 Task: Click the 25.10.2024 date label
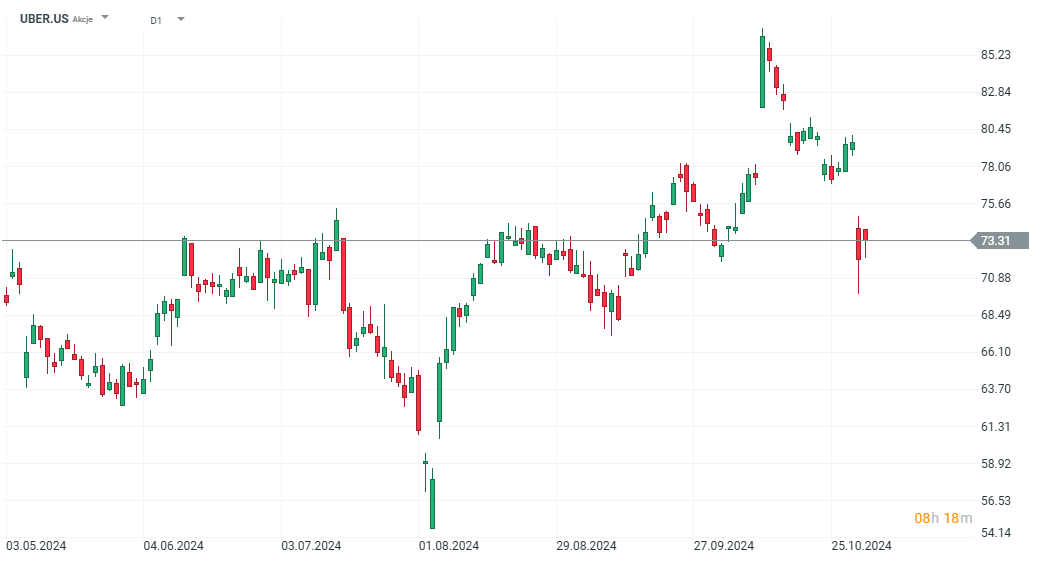coord(862,546)
